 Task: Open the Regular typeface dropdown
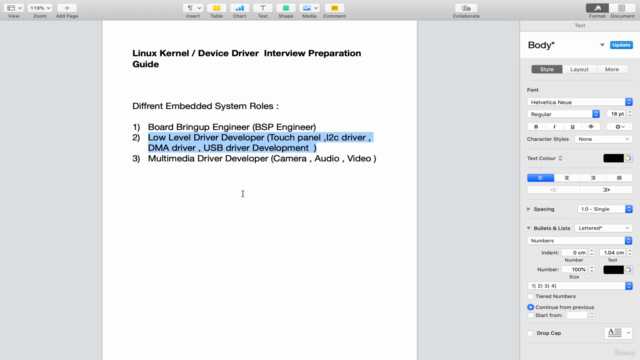[563, 114]
